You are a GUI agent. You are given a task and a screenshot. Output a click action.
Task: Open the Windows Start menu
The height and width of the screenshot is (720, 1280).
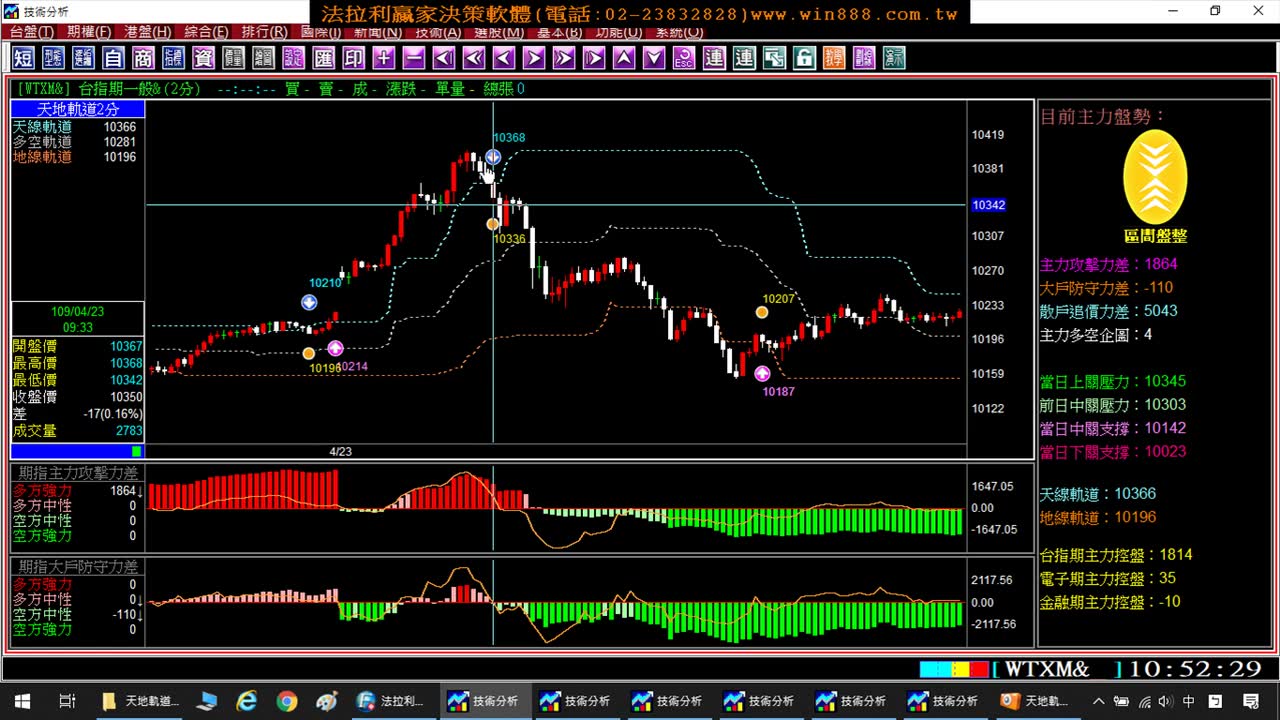[x=22, y=701]
